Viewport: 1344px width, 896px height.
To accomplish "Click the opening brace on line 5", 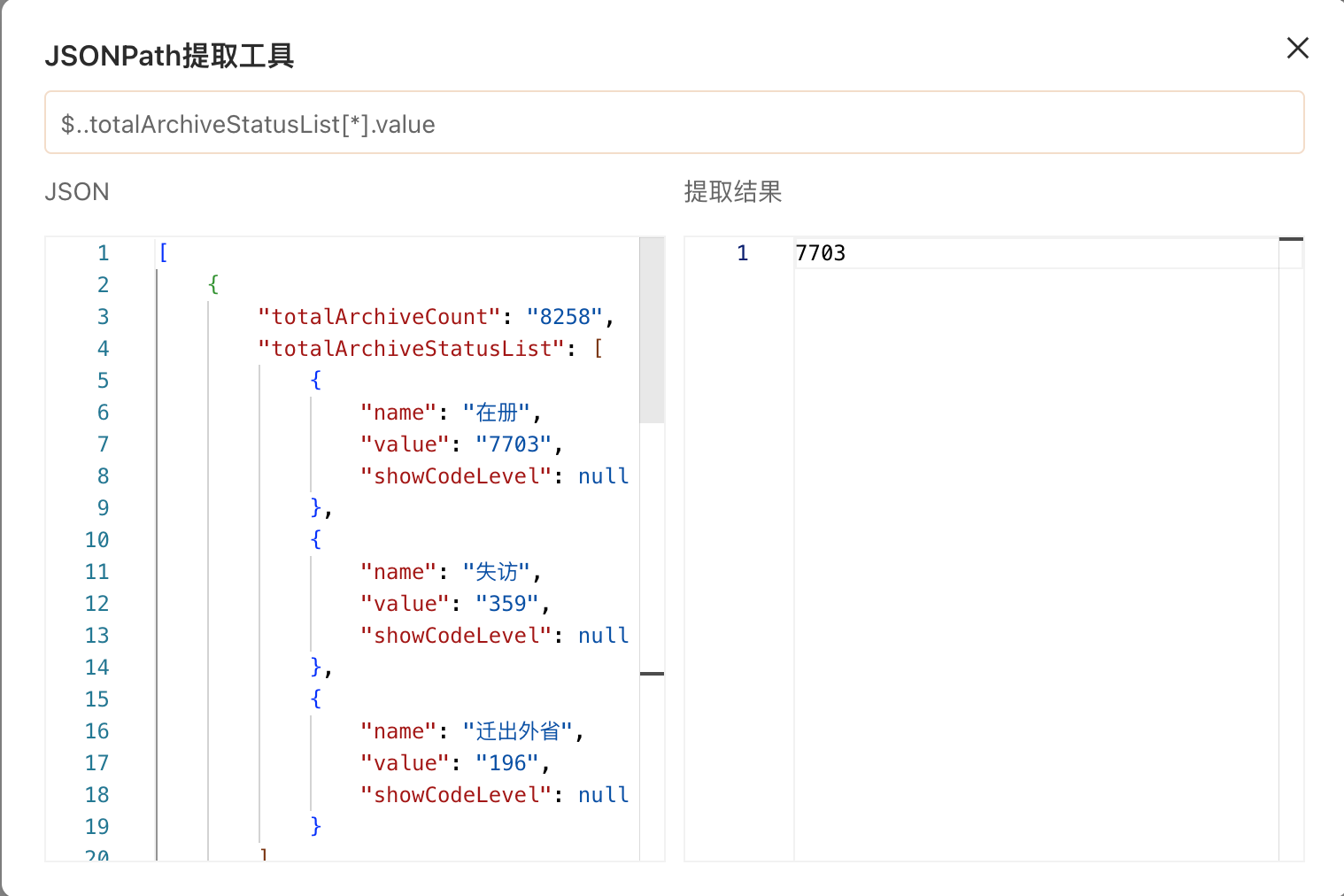I will (x=316, y=381).
